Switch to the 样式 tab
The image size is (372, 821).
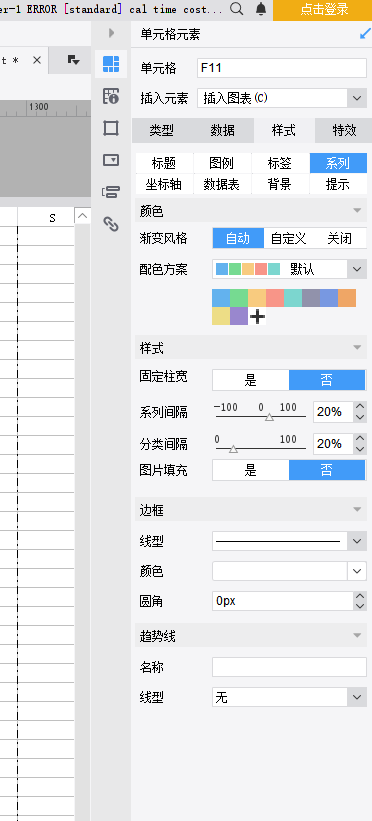pyautogui.click(x=283, y=130)
